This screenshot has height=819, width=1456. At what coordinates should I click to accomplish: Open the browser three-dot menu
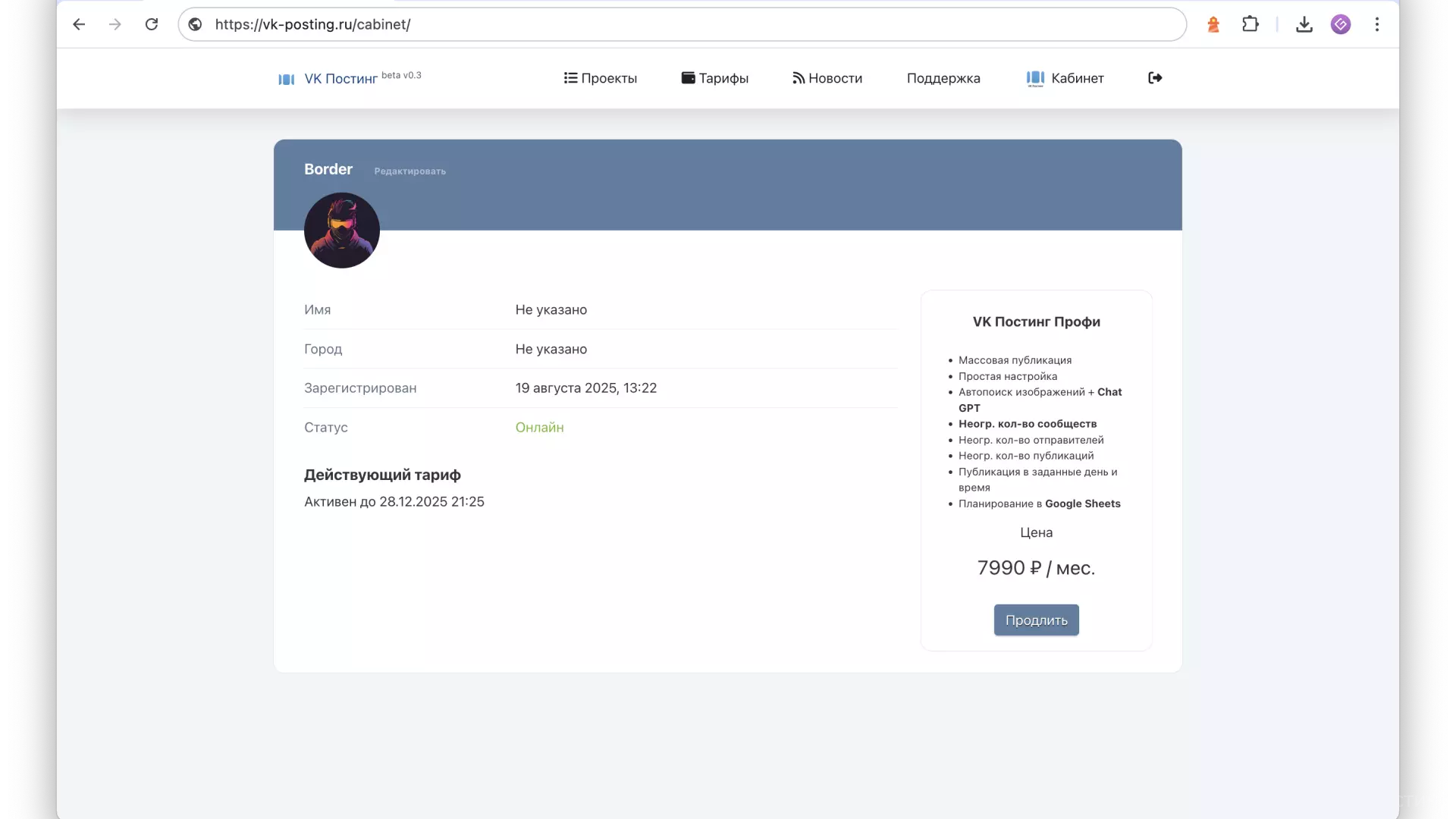(1377, 24)
